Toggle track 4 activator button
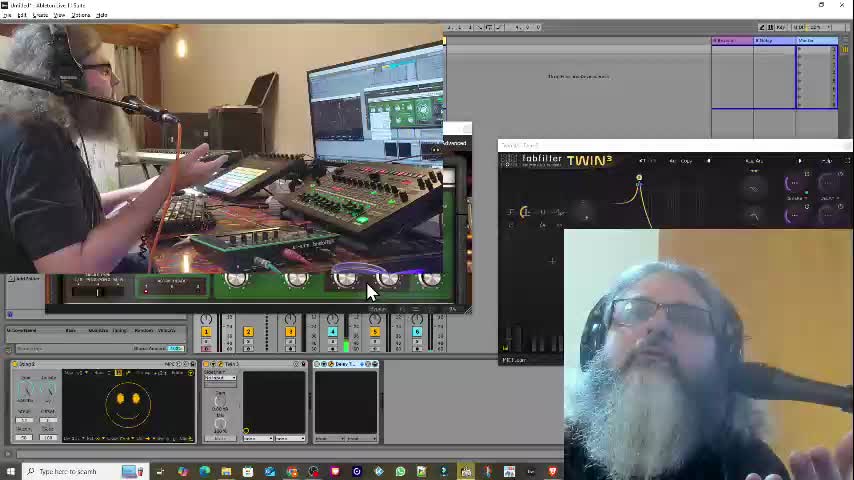 pyautogui.click(x=332, y=332)
